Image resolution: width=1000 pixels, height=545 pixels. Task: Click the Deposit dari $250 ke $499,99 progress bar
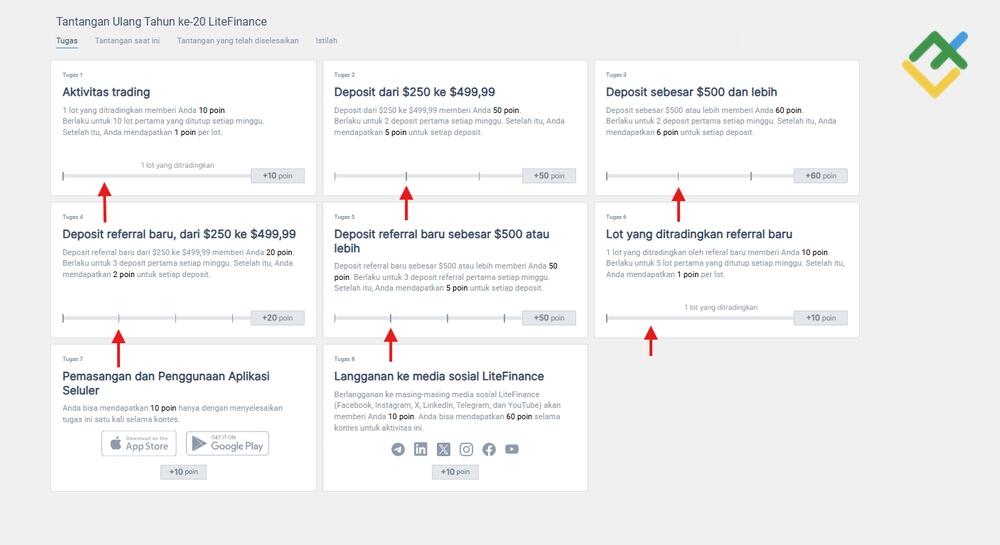click(x=428, y=176)
